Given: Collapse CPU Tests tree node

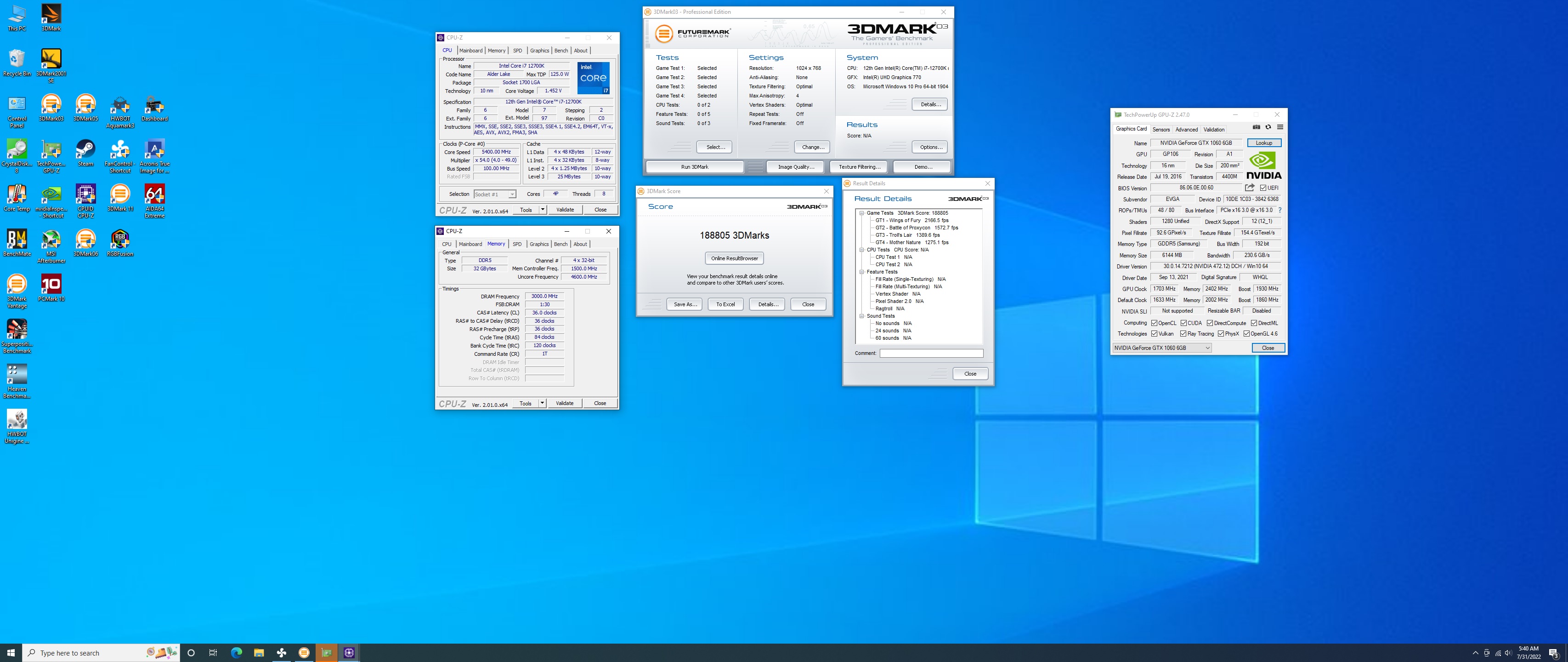Looking at the screenshot, I should tap(861, 250).
